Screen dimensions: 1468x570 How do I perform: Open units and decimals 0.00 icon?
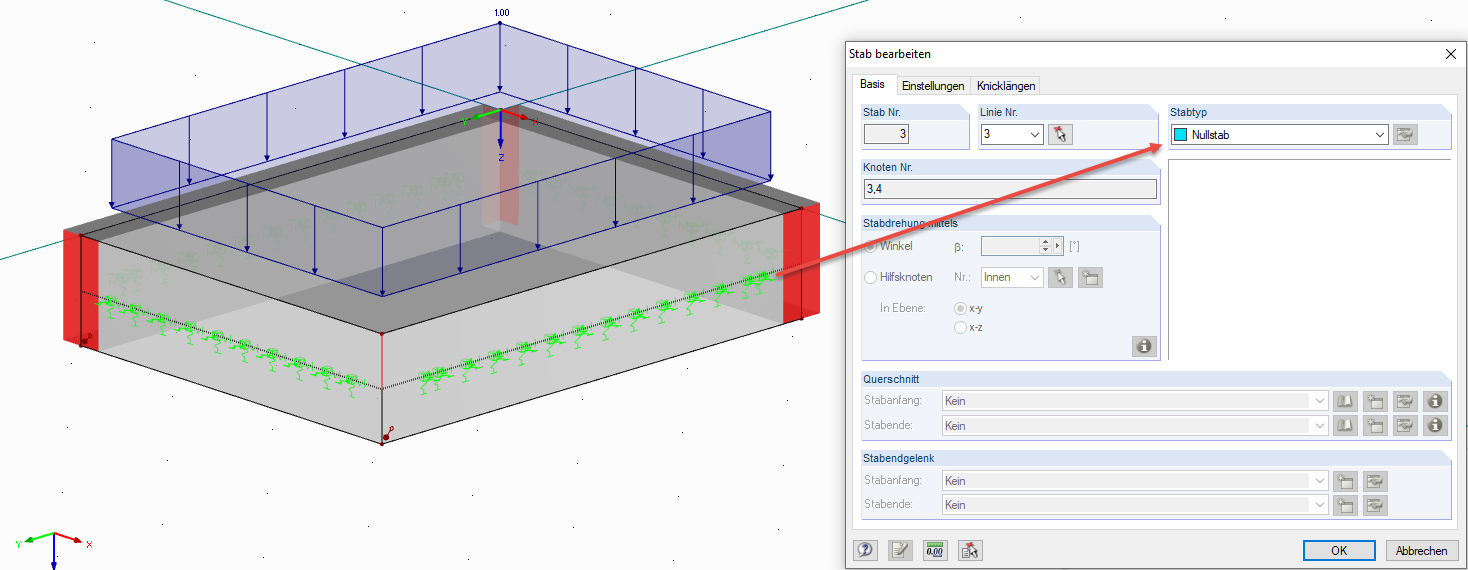(x=935, y=549)
